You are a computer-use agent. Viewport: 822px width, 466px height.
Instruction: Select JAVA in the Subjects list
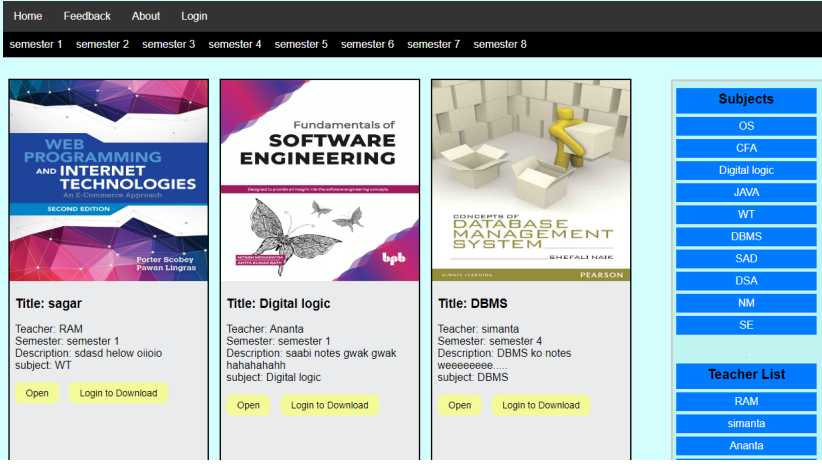tap(746, 192)
